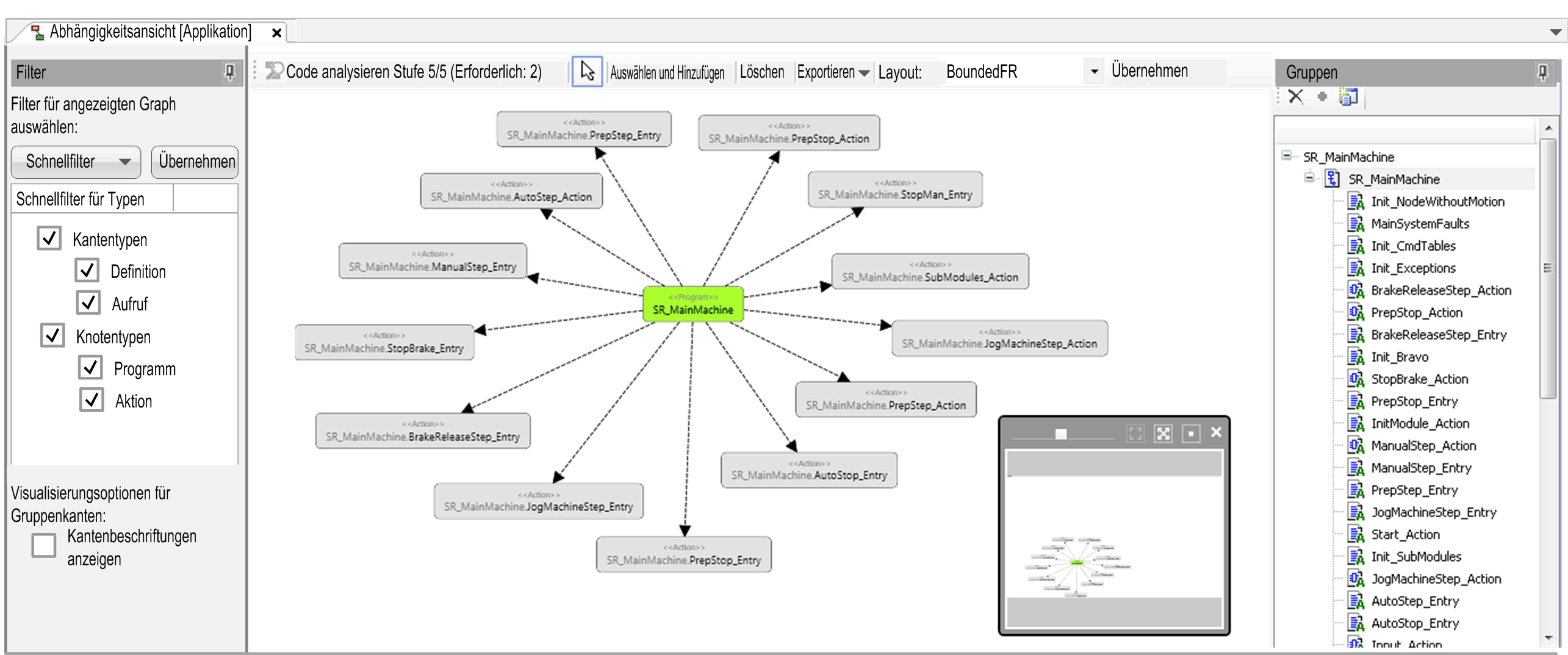Select the green SR_MainMachine program node
Screen dimensions: 1568x655
pos(693,304)
